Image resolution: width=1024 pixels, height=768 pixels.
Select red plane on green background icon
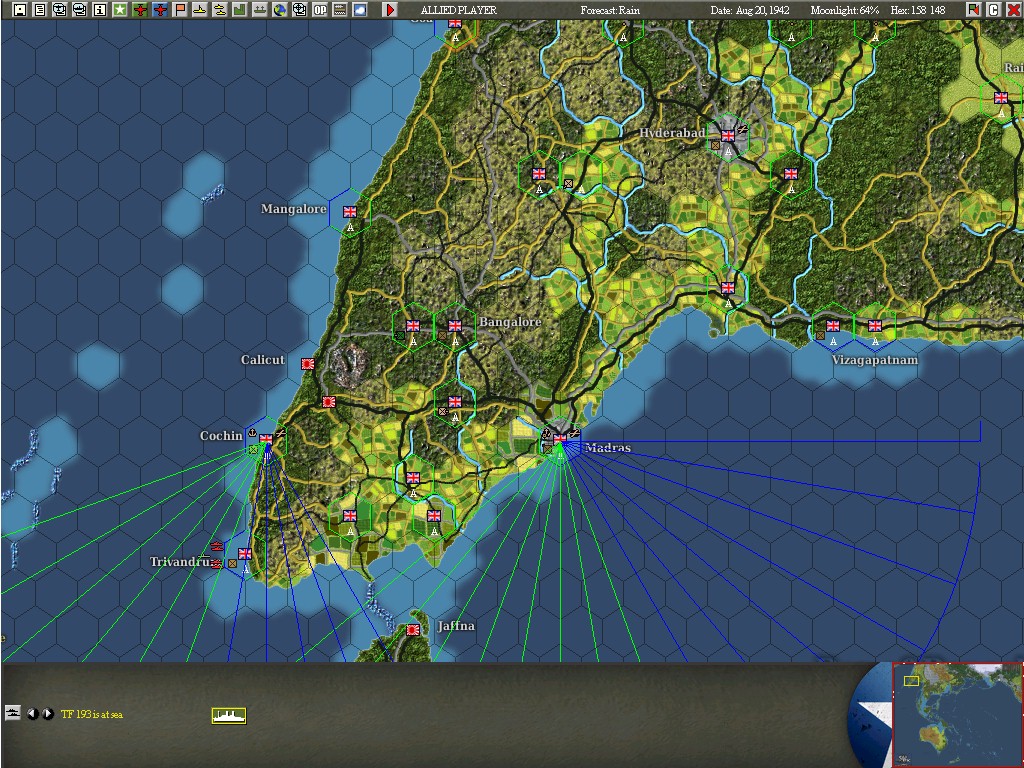click(x=140, y=10)
